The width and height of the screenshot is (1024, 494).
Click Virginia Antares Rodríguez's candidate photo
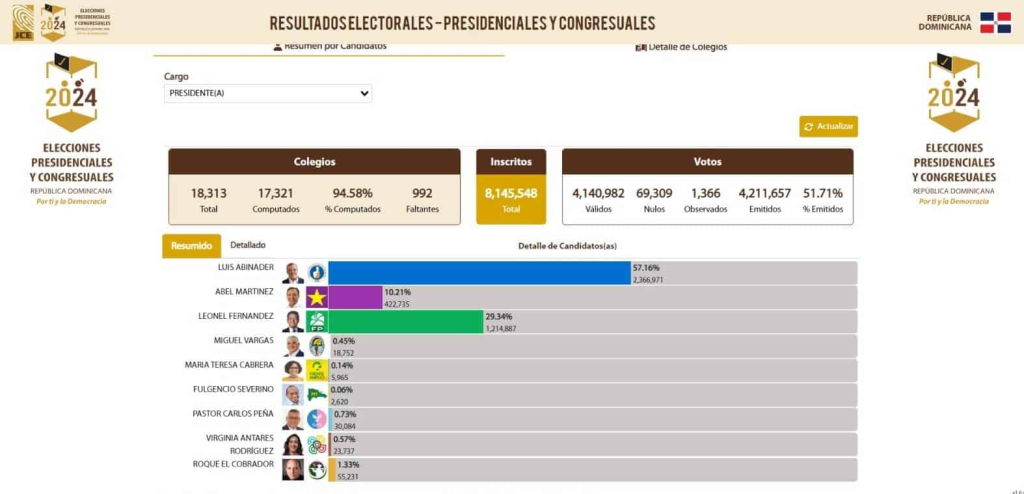[293, 445]
